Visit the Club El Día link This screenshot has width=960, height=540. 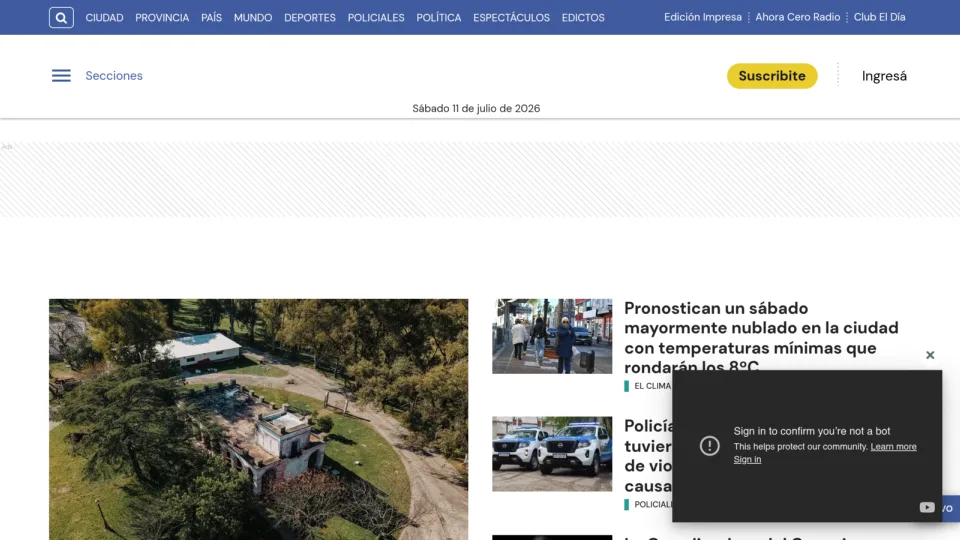(879, 17)
